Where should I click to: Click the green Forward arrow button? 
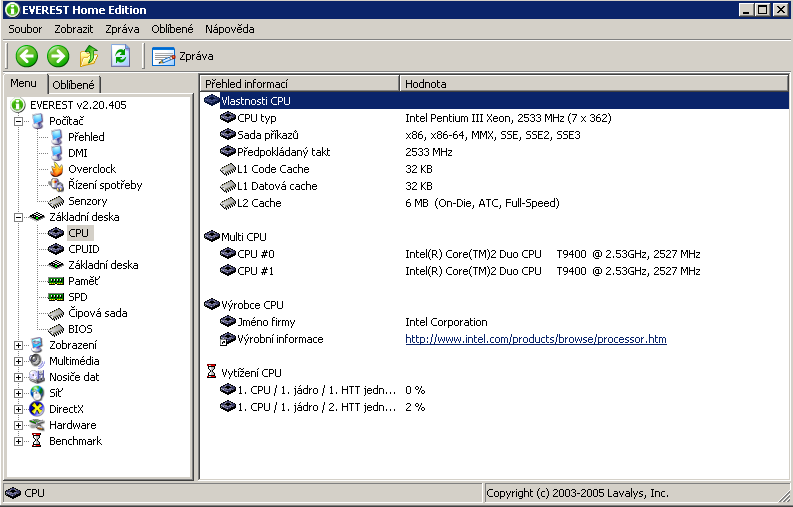(x=58, y=56)
